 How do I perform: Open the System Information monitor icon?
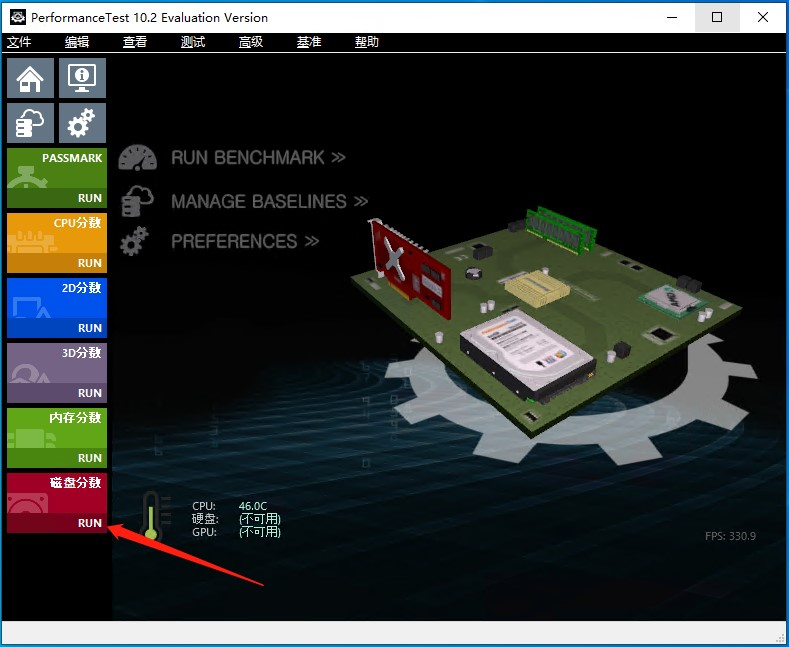(x=83, y=78)
